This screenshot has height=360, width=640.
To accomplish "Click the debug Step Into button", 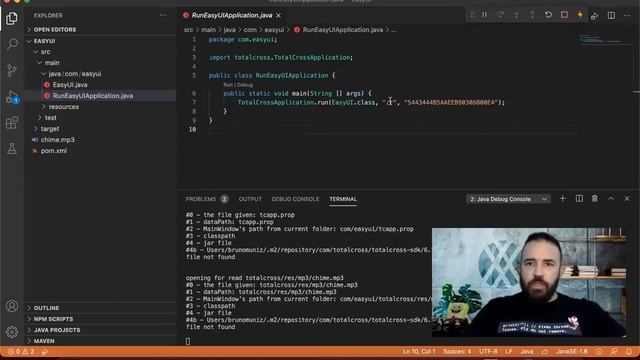I will pyautogui.click(x=516, y=15).
